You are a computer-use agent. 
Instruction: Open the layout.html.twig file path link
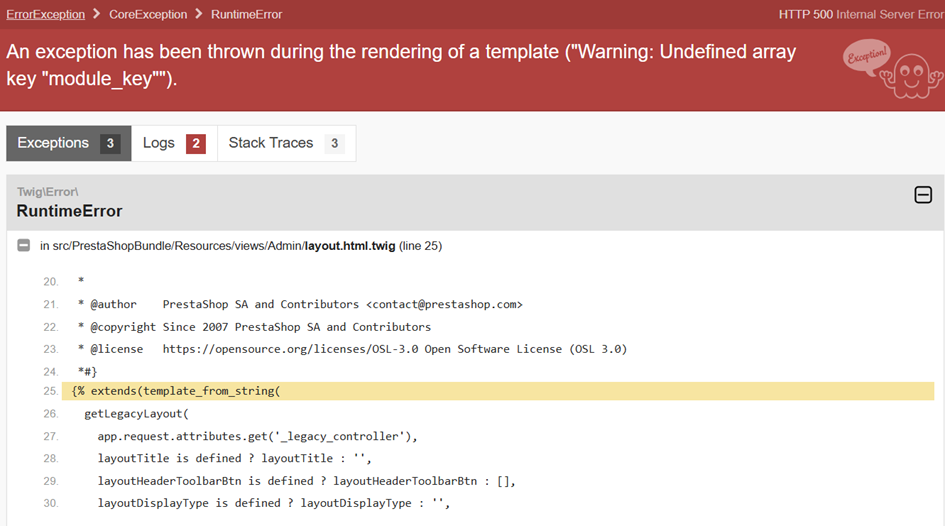pyautogui.click(x=223, y=245)
